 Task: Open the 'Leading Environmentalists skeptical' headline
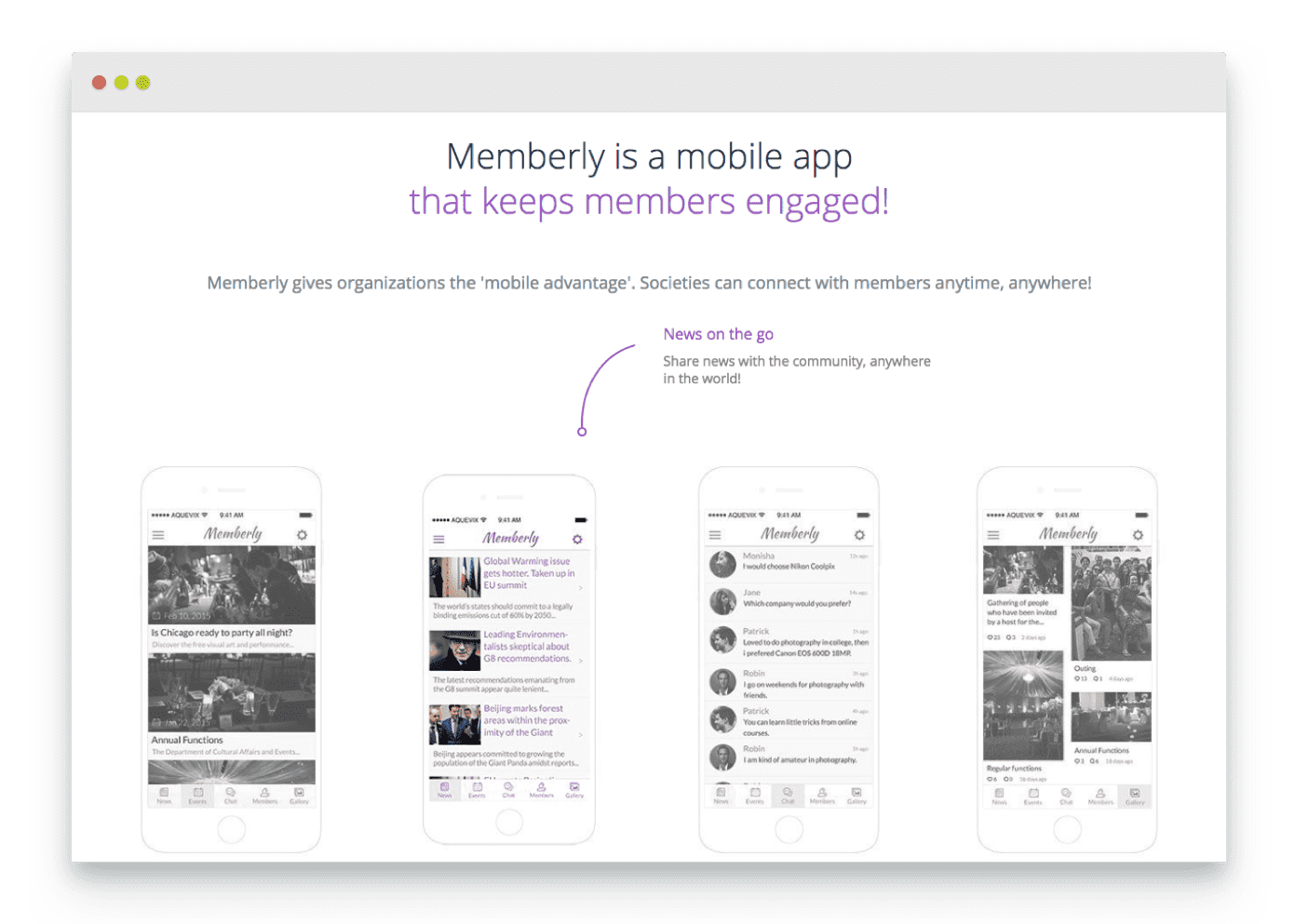pos(527,647)
